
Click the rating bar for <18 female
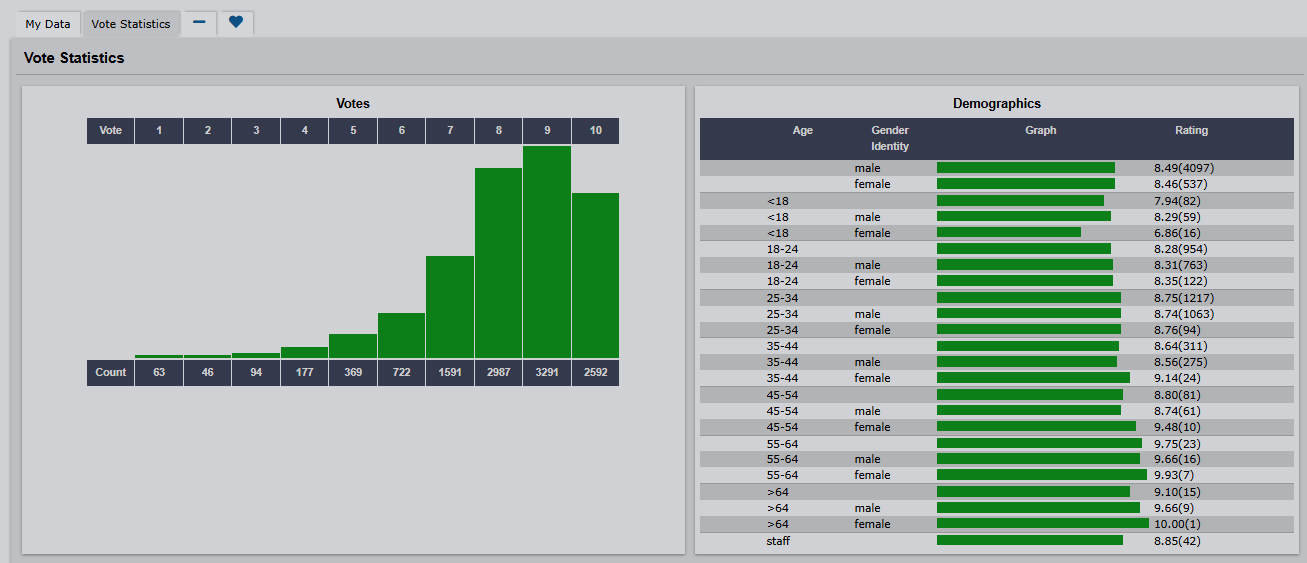[x=1008, y=233]
